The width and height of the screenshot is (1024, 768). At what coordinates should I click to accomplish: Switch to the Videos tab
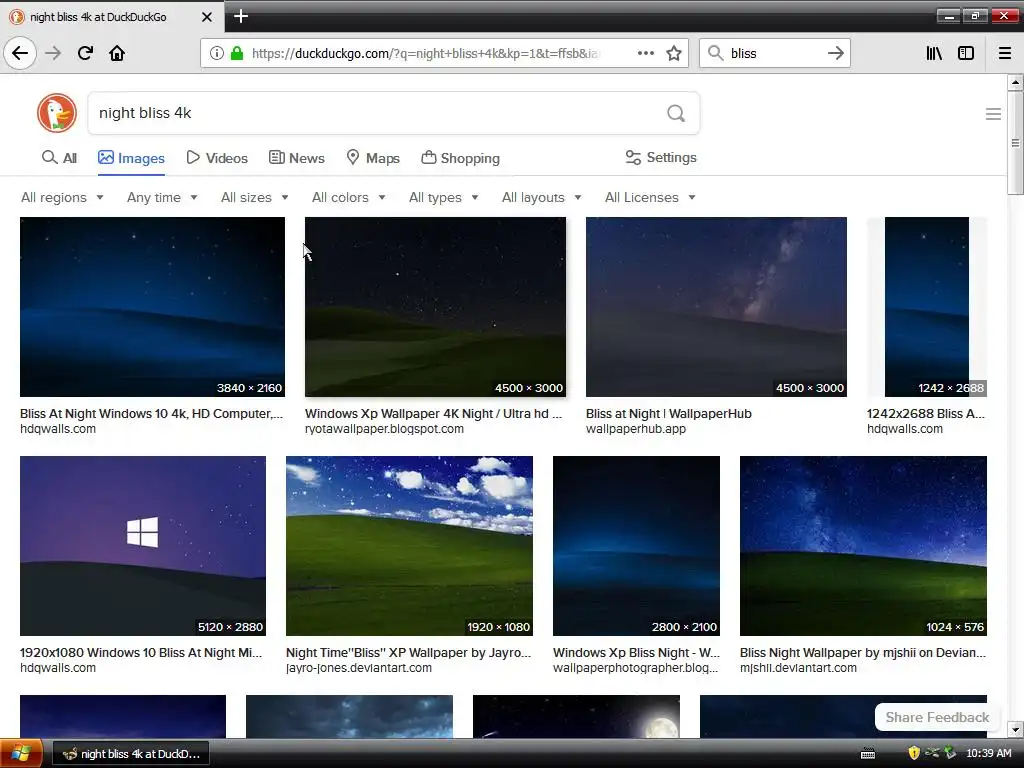[217, 158]
